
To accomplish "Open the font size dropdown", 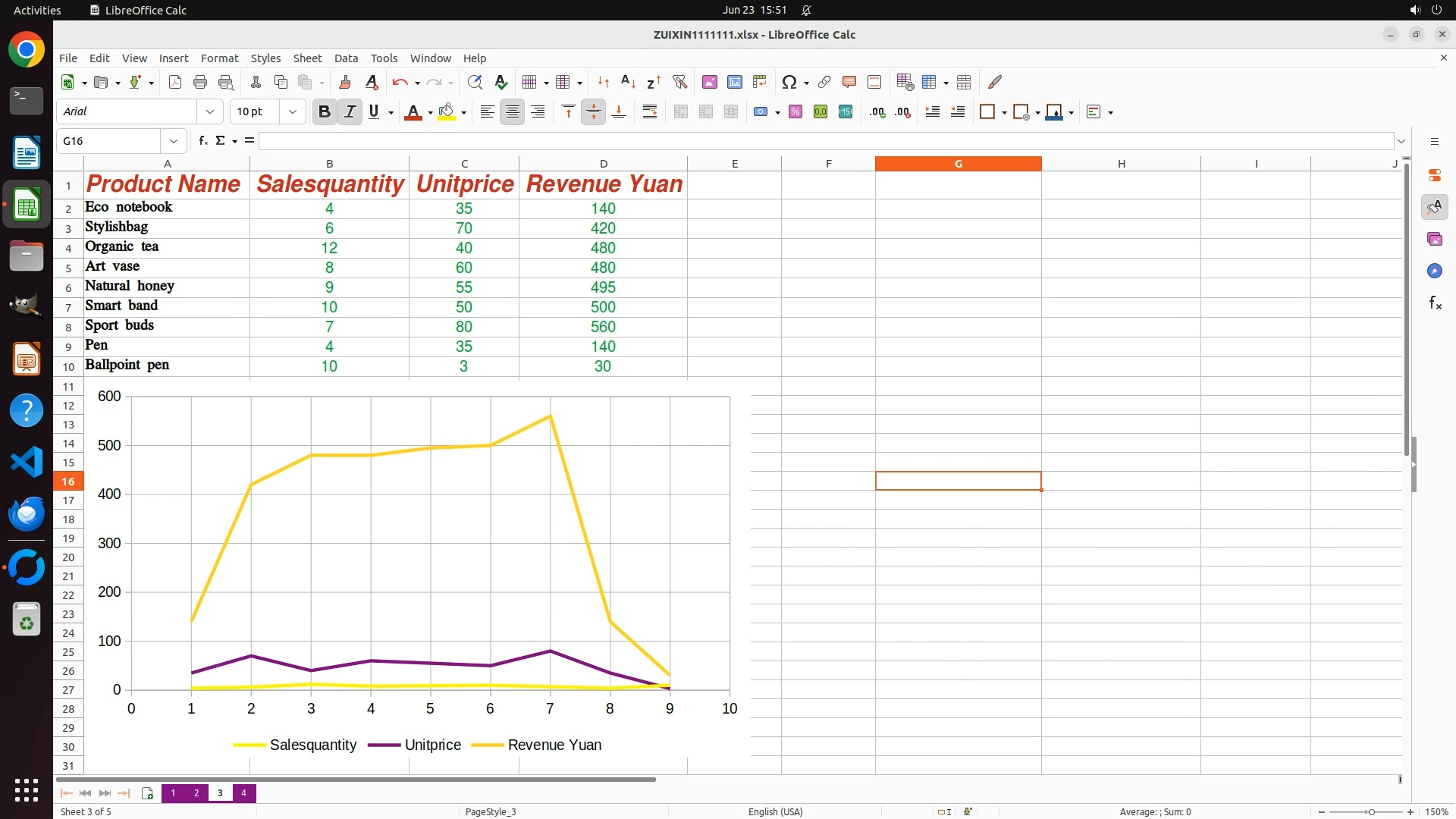I will coord(292,112).
